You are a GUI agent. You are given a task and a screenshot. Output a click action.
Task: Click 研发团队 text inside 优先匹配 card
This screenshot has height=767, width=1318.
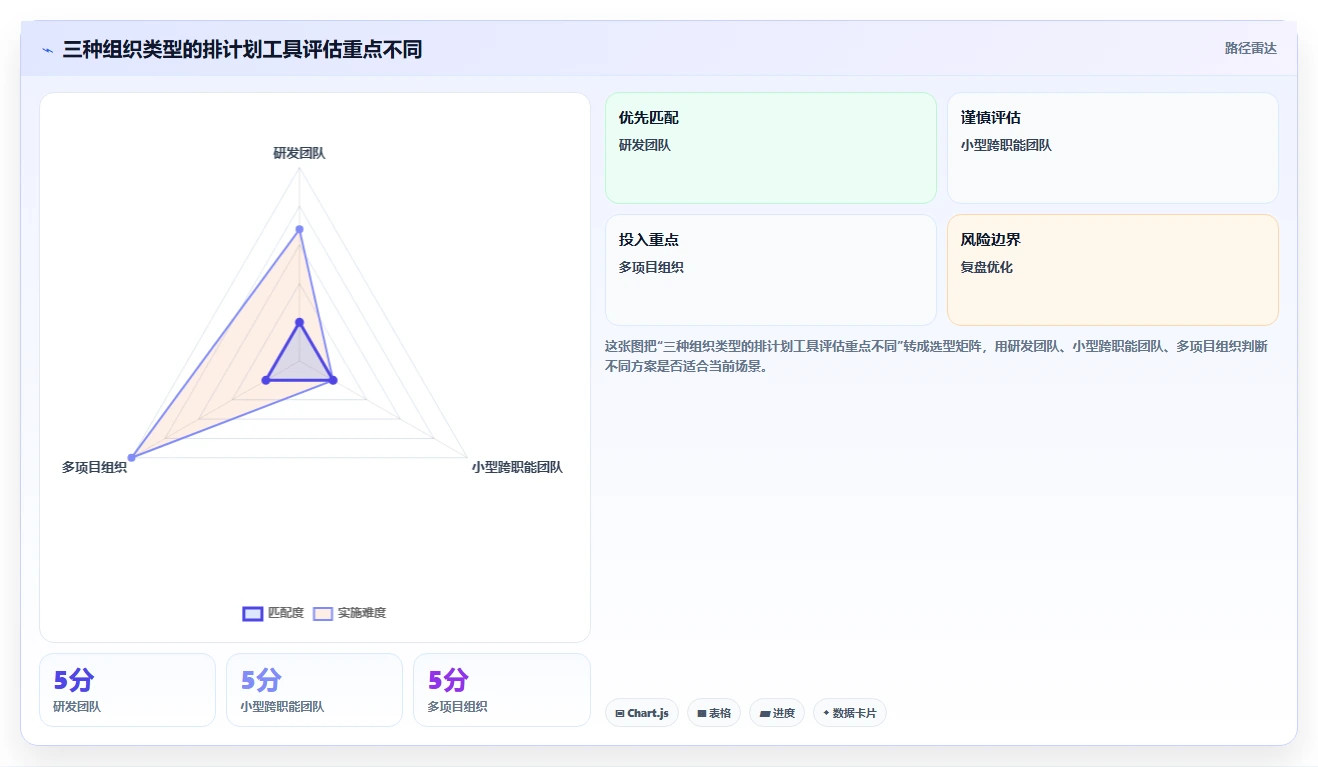645,146
